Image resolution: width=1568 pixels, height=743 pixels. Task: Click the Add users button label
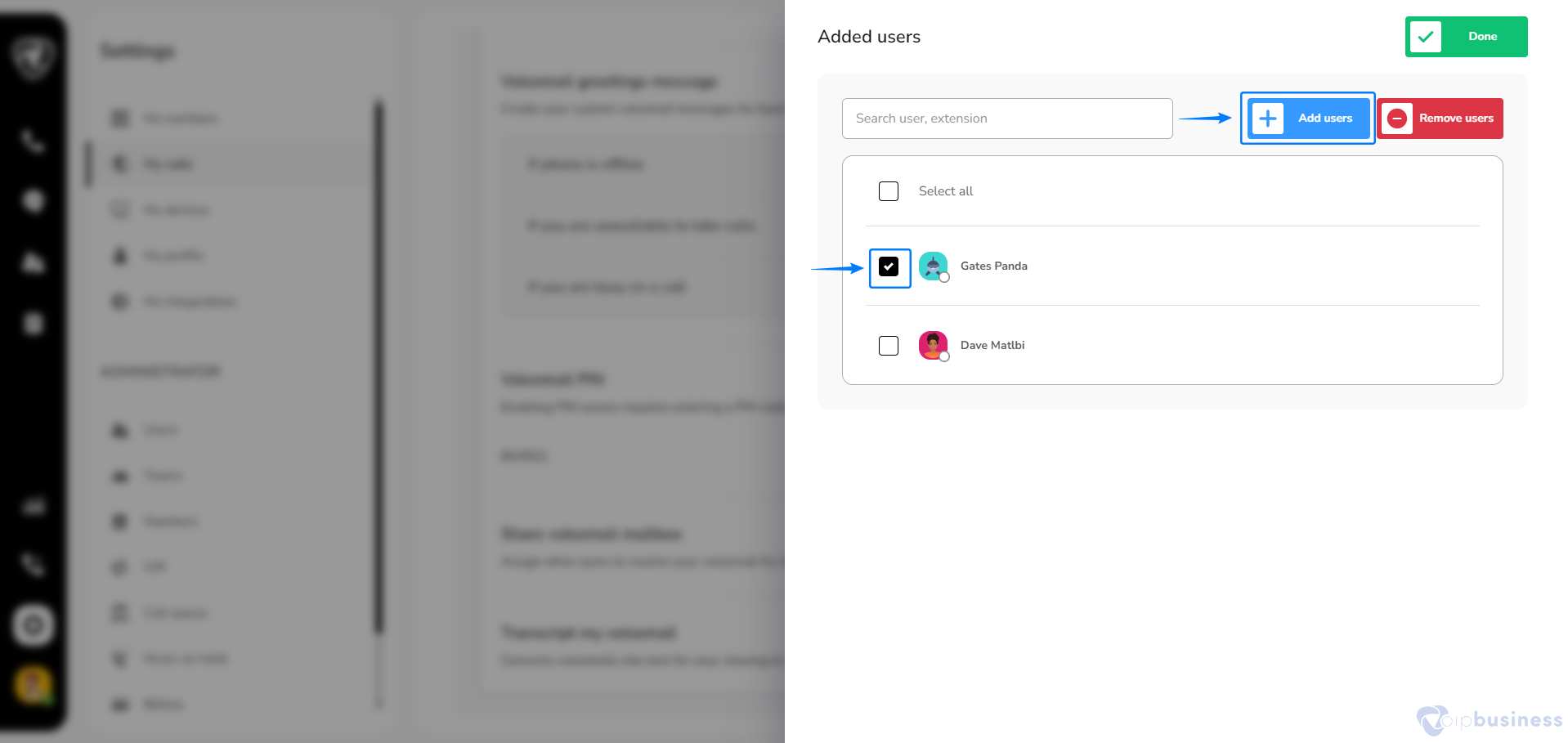1325,119
